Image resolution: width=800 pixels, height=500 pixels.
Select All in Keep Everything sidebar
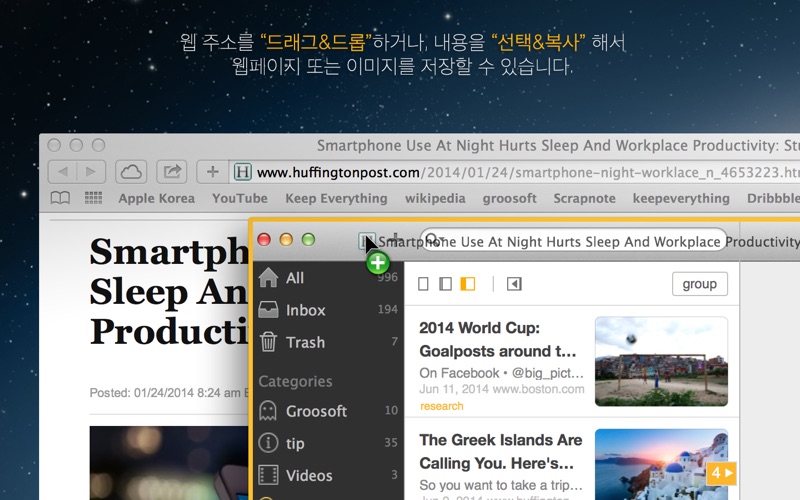[x=328, y=278]
